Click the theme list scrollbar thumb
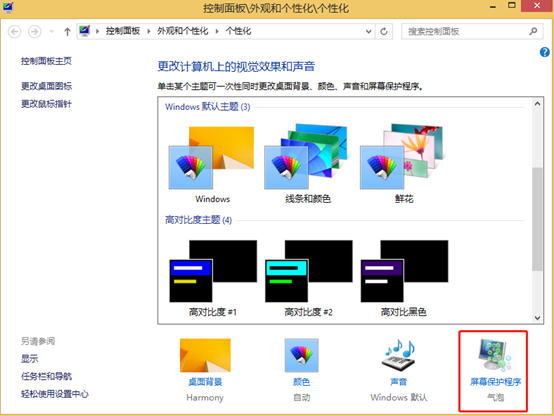This screenshot has height=416, width=554. click(x=537, y=219)
